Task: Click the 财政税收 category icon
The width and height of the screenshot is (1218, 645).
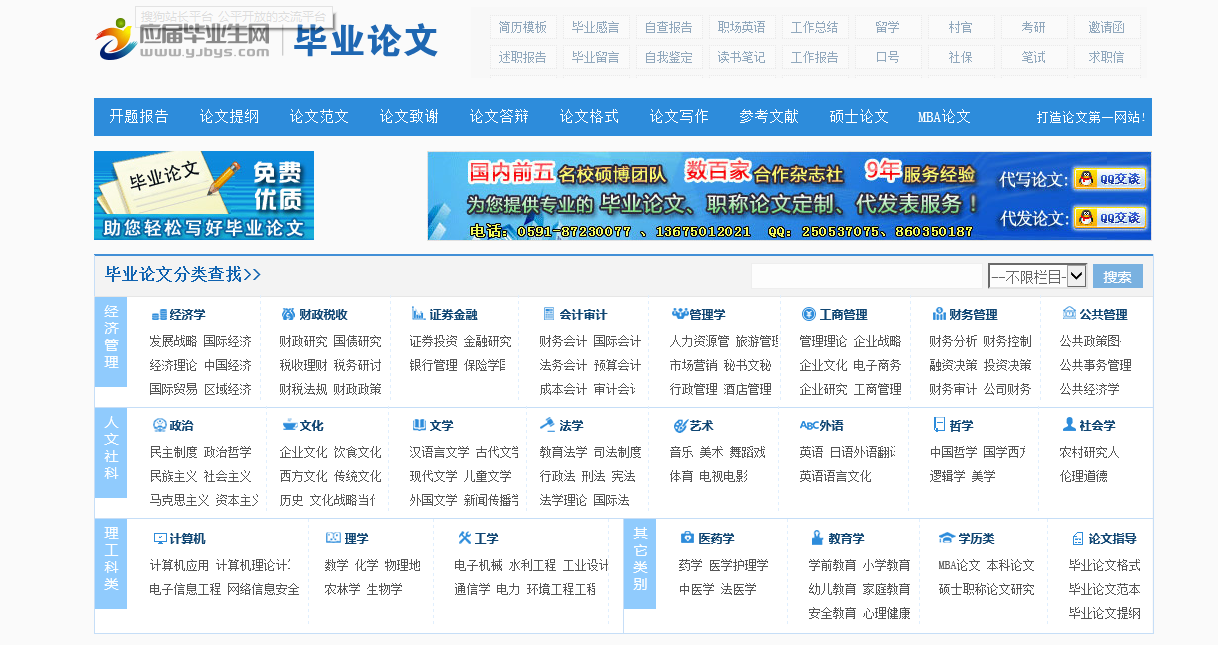Action: (289, 314)
